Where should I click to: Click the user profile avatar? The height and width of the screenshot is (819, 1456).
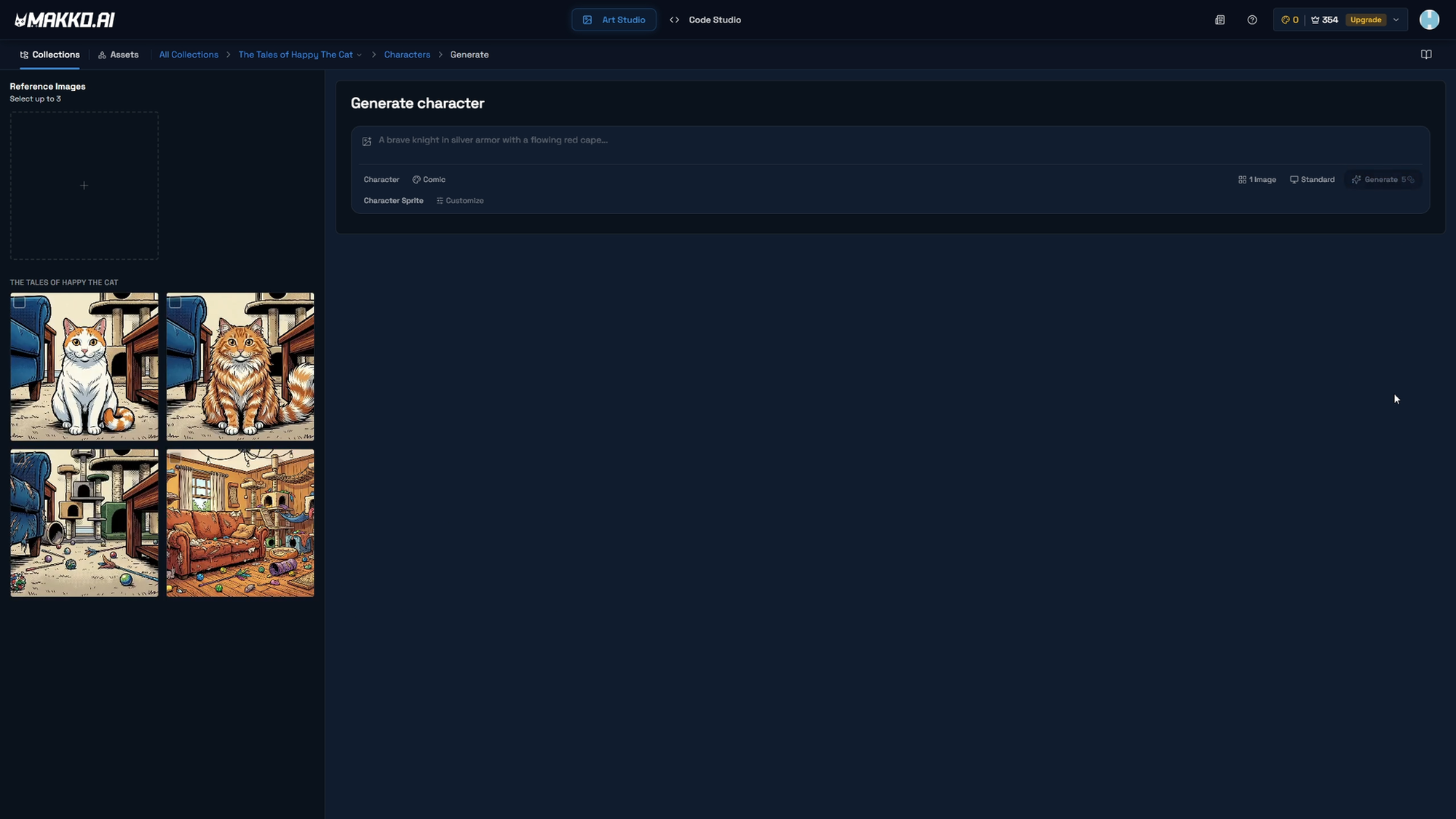[x=1428, y=20]
